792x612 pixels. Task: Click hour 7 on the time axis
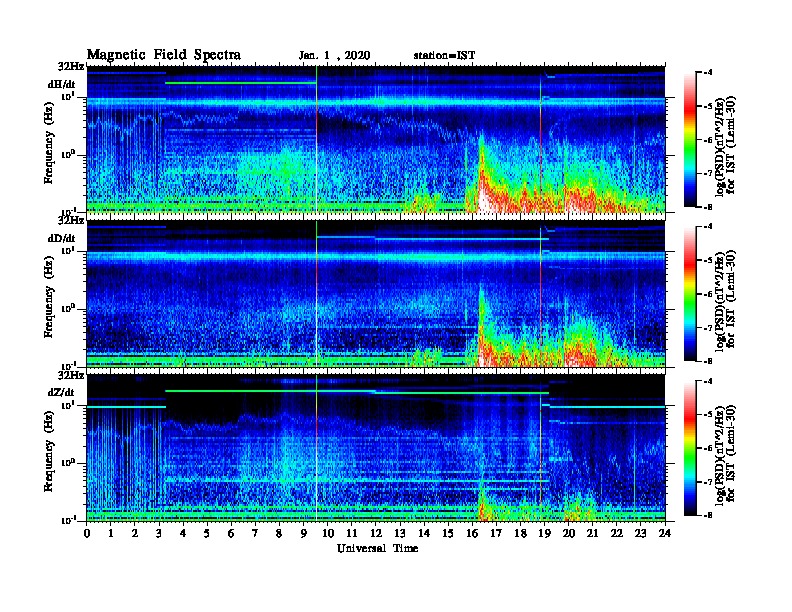[x=255, y=533]
